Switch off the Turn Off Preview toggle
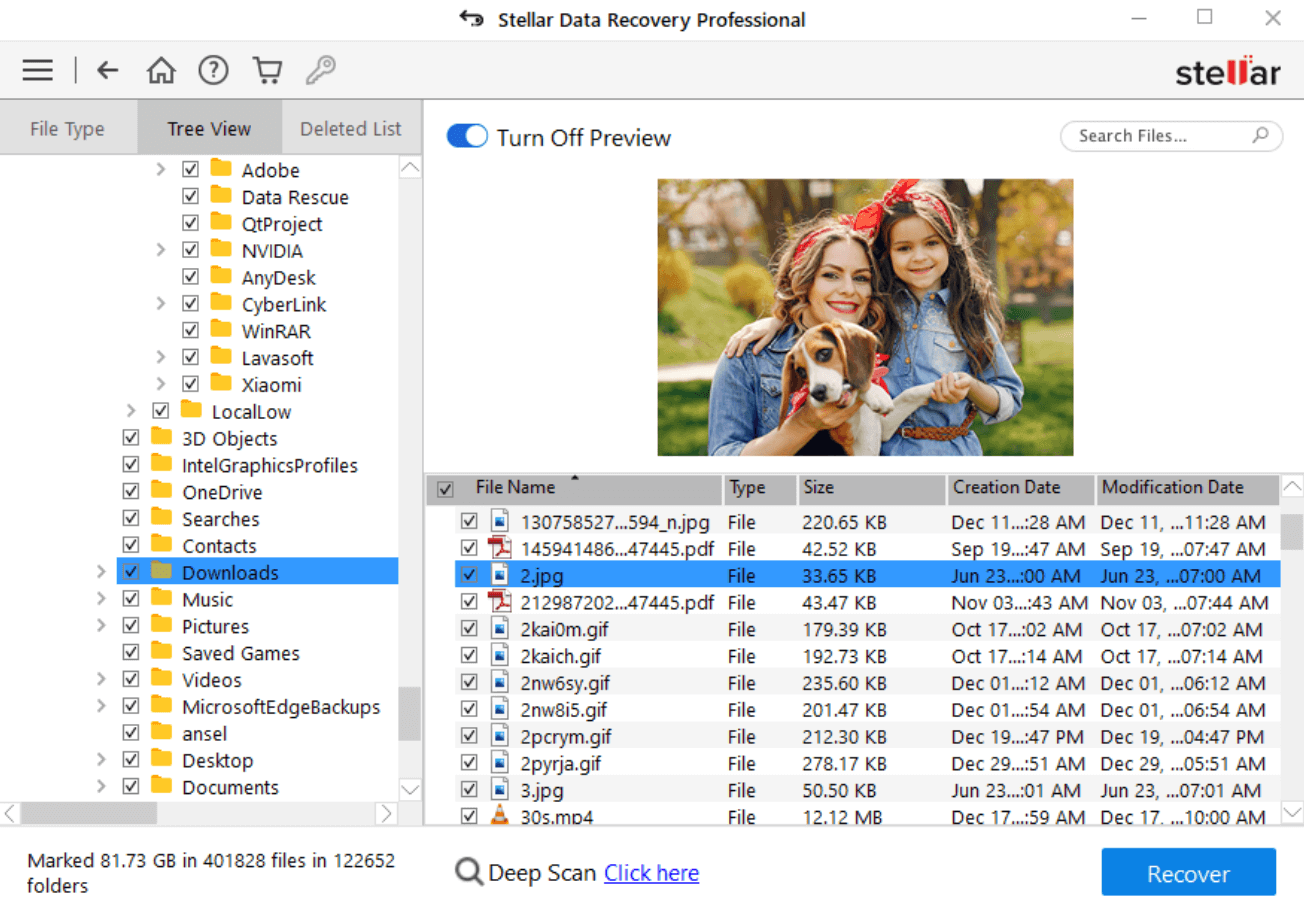Viewport: 1304px width, 900px height. (x=466, y=136)
